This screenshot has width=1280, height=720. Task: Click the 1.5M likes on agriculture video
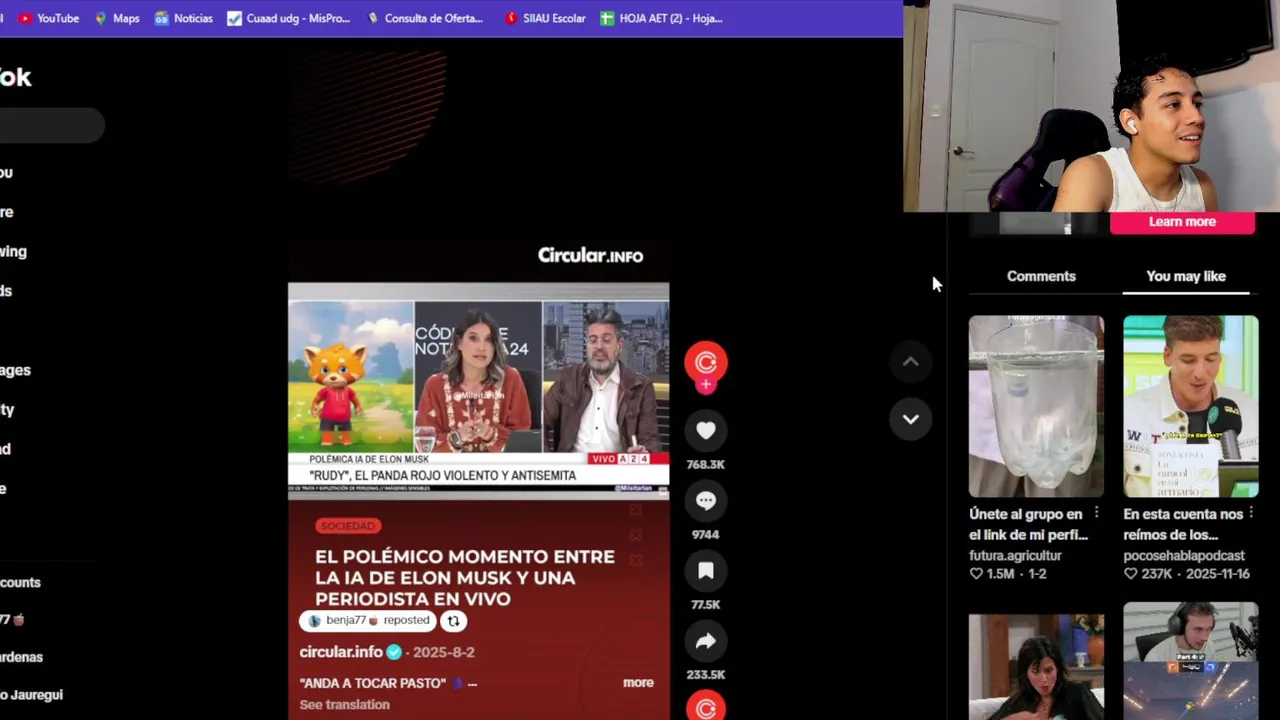tap(994, 574)
